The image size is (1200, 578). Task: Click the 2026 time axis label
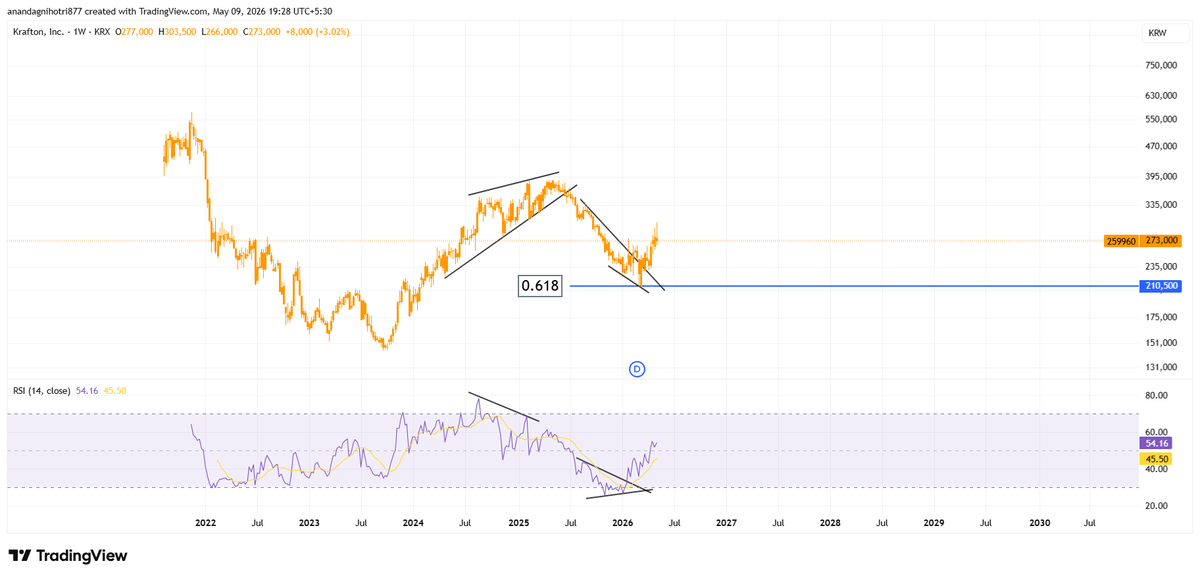622,523
